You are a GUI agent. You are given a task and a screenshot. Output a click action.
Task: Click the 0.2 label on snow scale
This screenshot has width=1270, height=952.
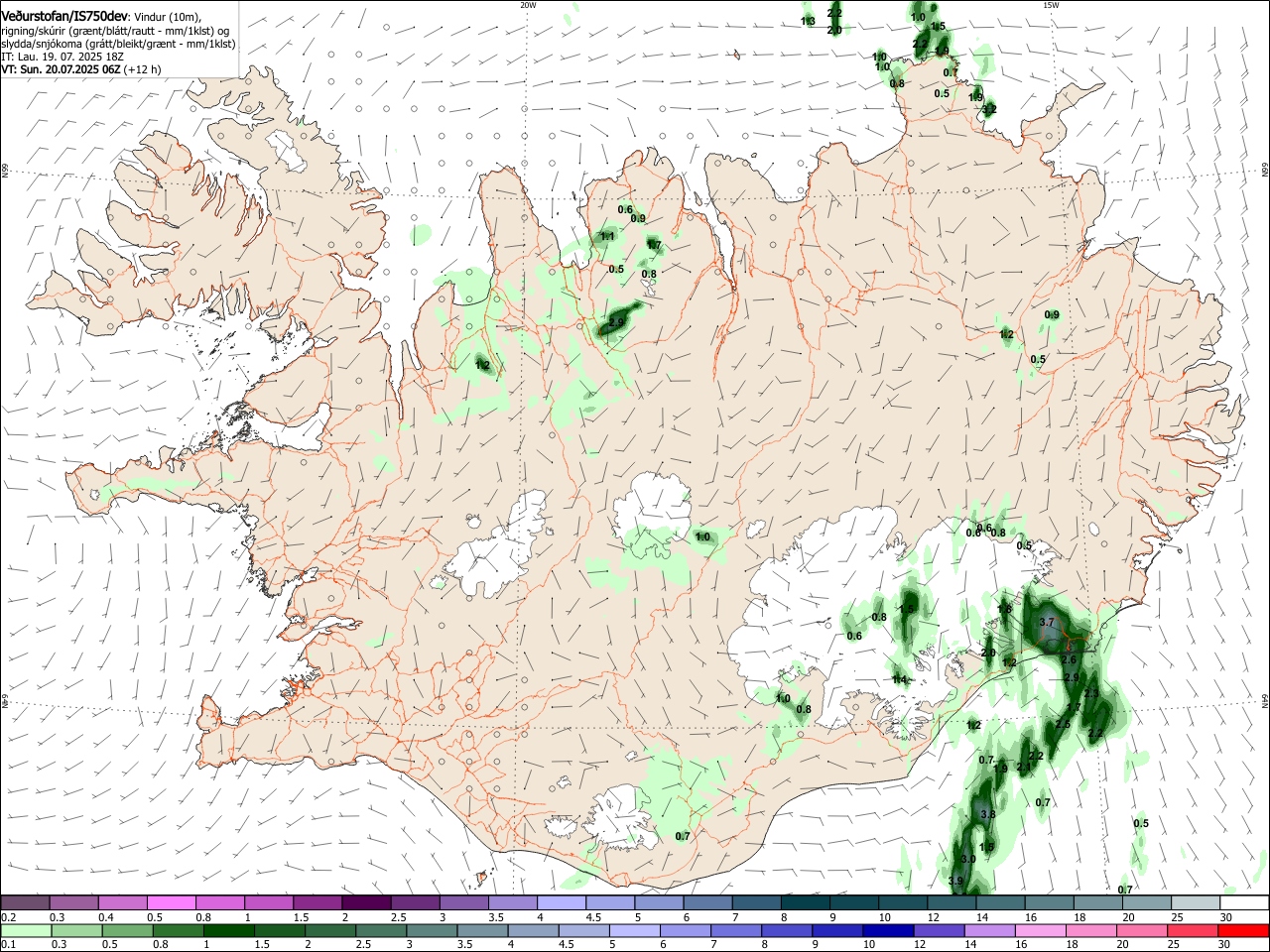(9, 917)
